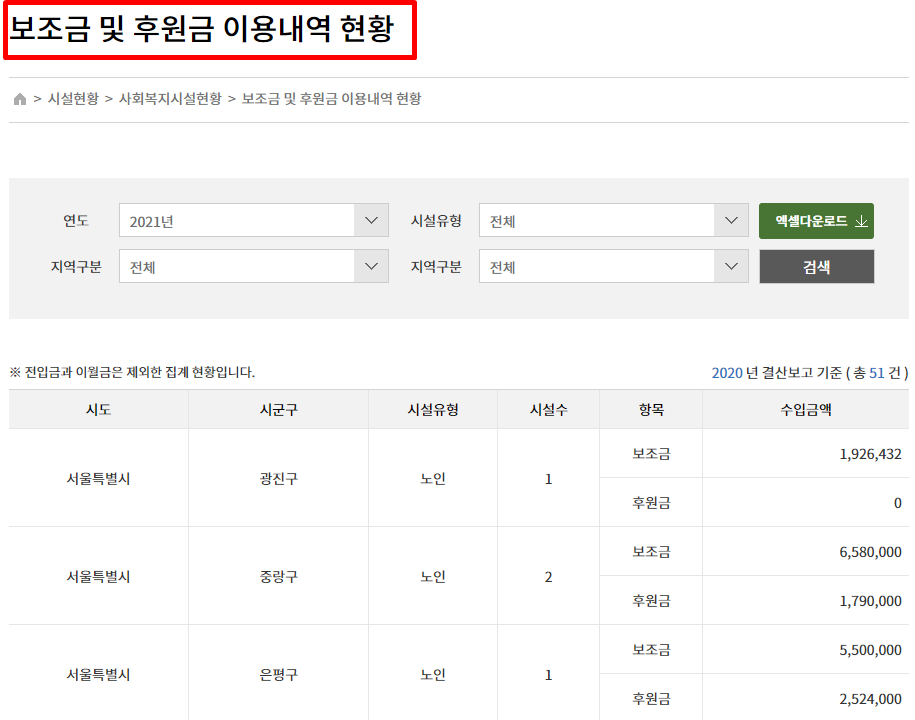This screenshot has height=720, width=915.
Task: Select the 은평구 cell
Action: pyautogui.click(x=278, y=674)
